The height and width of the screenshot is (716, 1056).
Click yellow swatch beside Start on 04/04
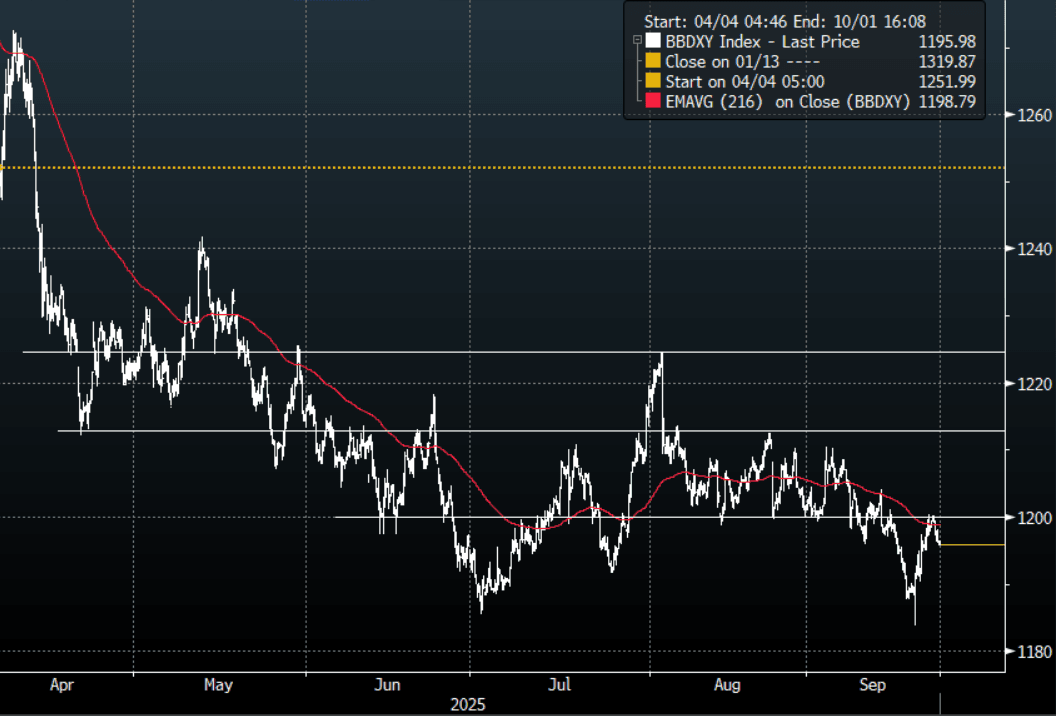[x=653, y=81]
